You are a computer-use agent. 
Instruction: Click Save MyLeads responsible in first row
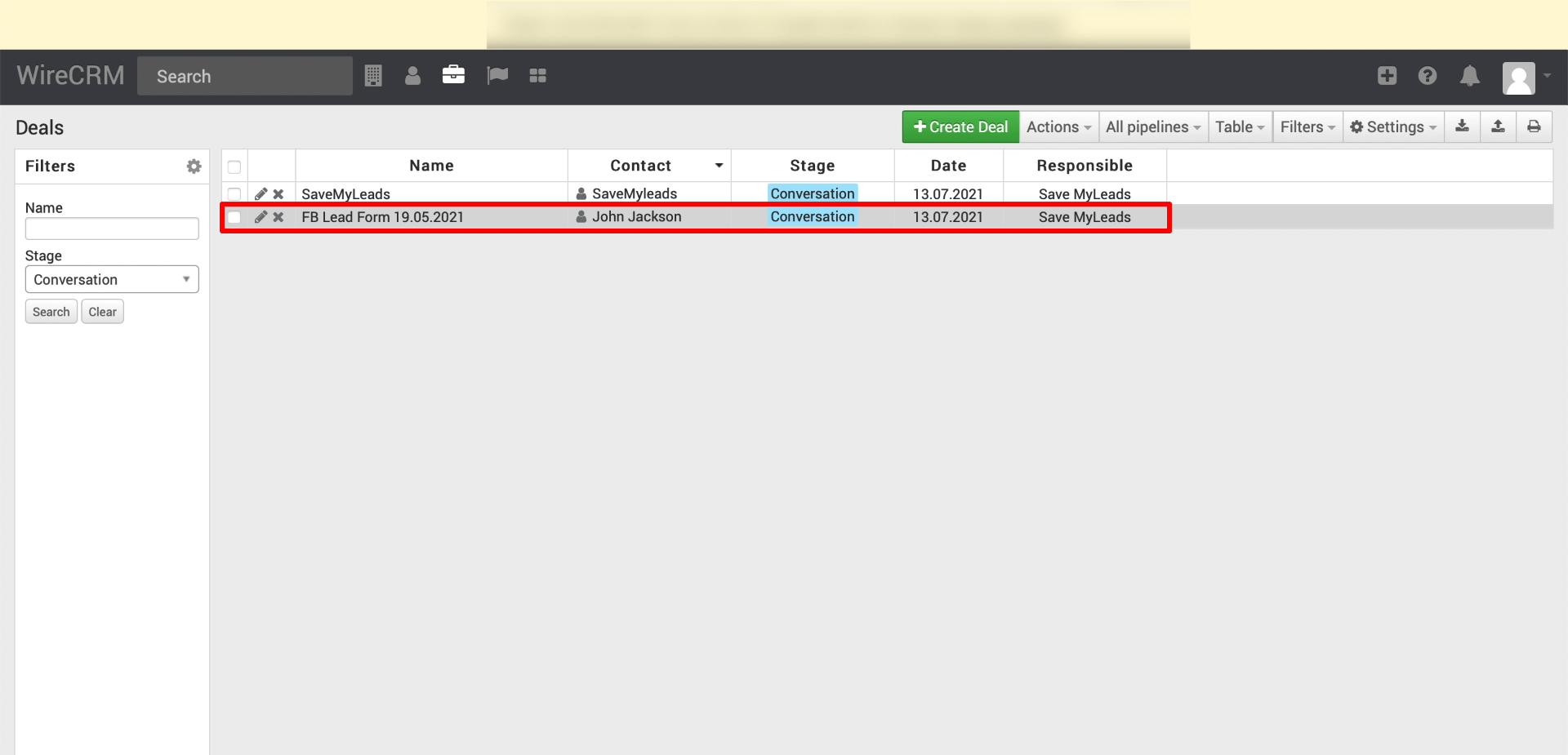tap(1085, 194)
